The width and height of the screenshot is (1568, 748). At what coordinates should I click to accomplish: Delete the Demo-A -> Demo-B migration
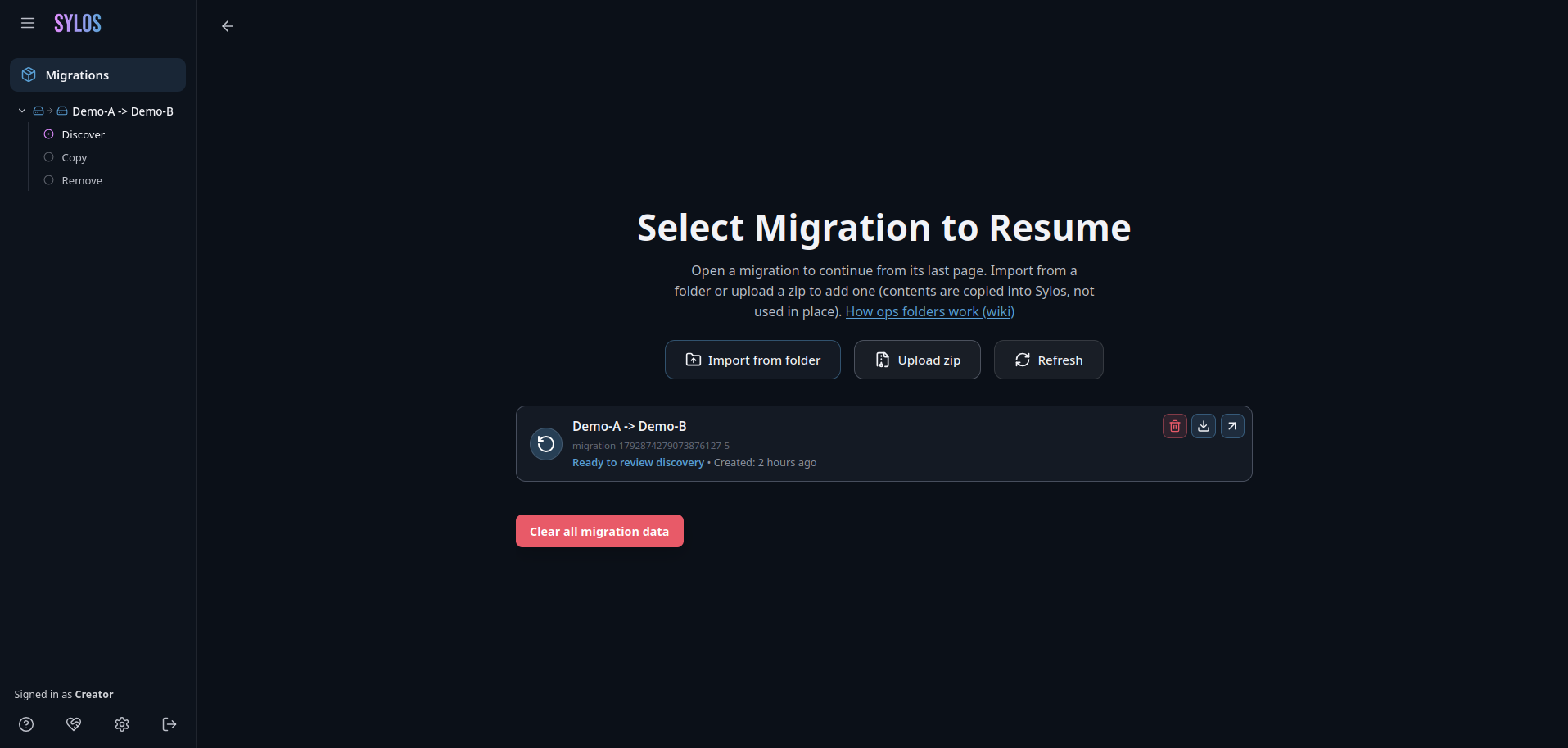click(1175, 426)
